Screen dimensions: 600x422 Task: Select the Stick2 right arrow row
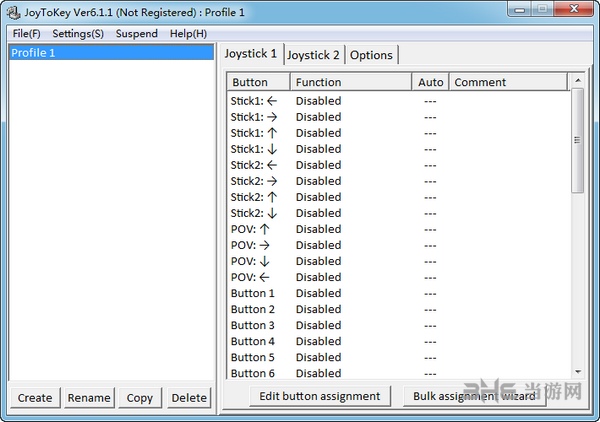(398, 181)
